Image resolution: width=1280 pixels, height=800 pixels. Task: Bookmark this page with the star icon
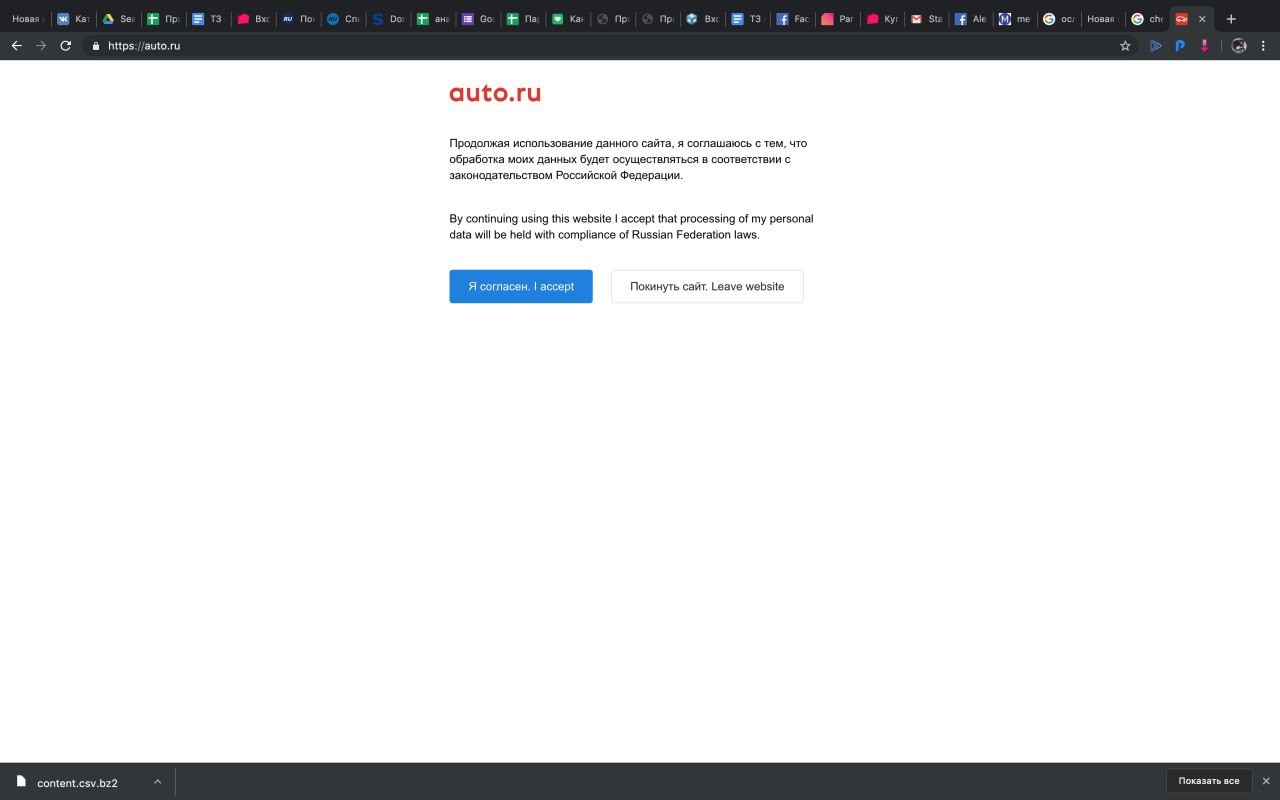pyautogui.click(x=1125, y=46)
